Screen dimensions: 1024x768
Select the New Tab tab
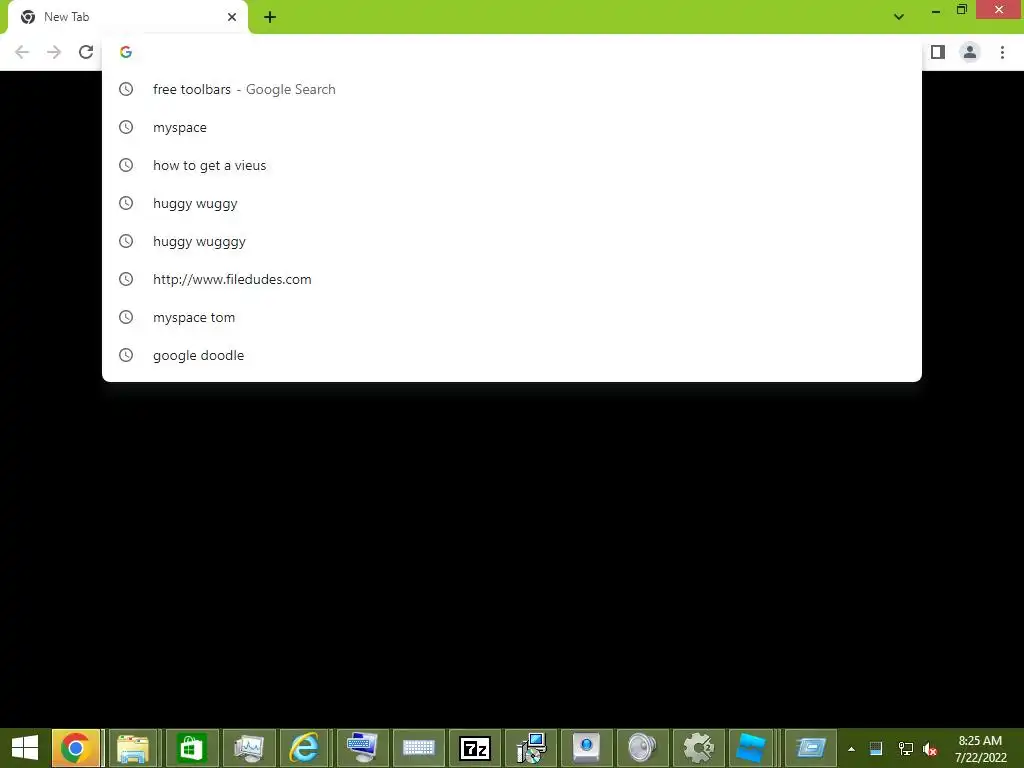coord(128,18)
